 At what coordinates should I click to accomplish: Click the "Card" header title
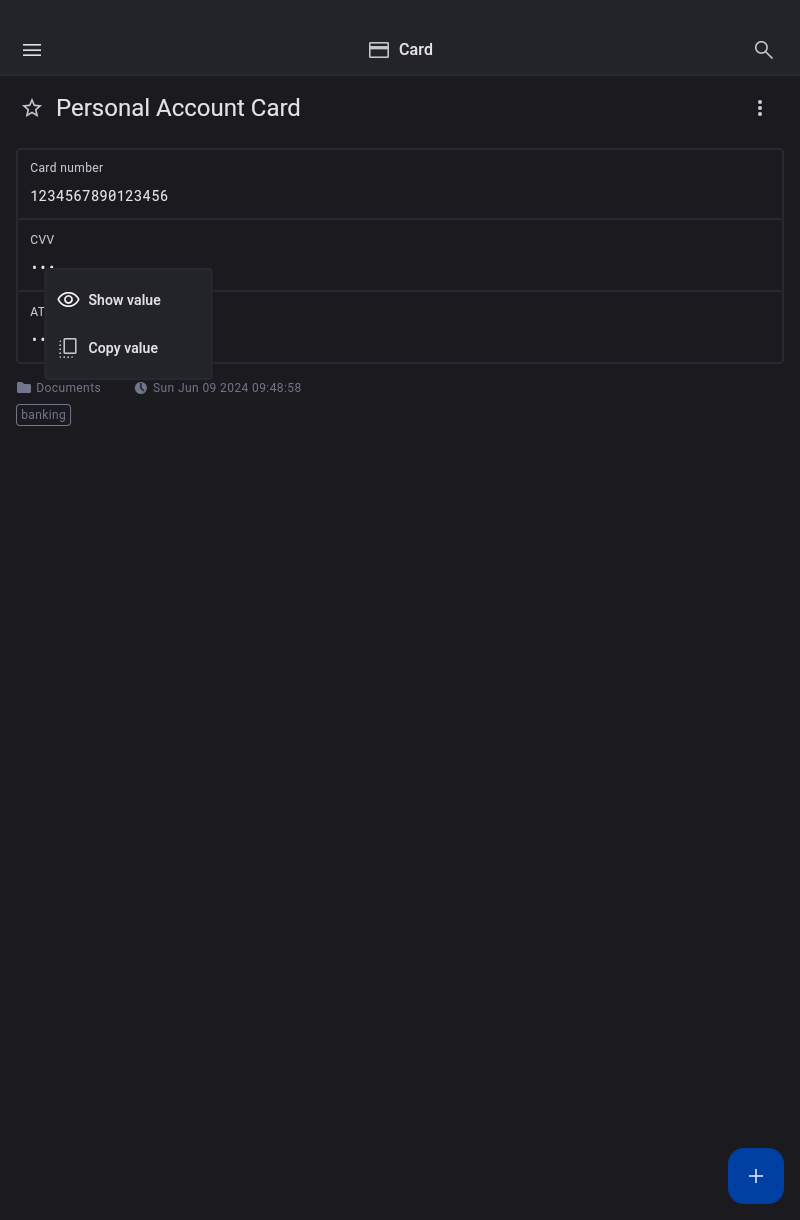416,50
